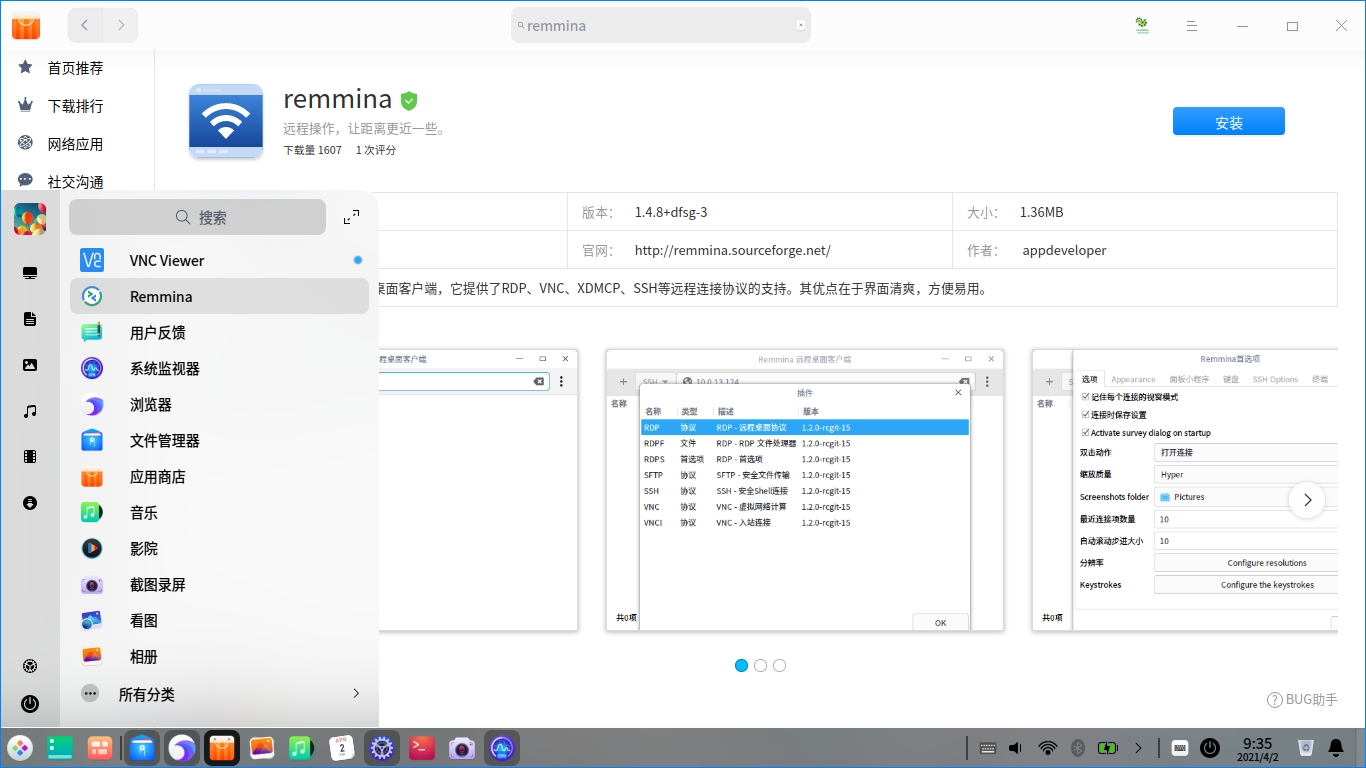Image resolution: width=1366 pixels, height=768 pixels.
Task: Open the calendar from the taskbar
Action: [x=342, y=748]
